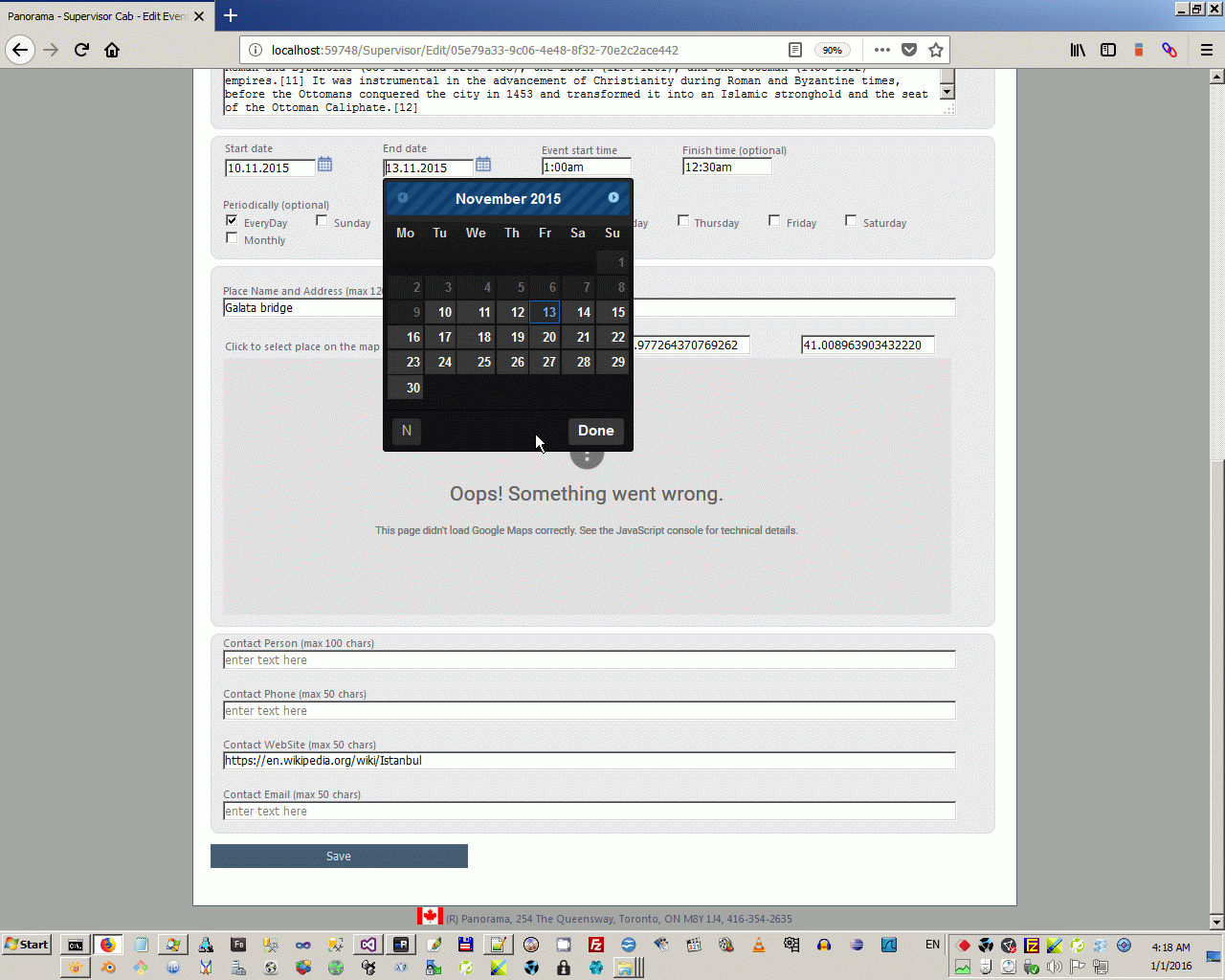Open the page actions menu

[x=882, y=50]
